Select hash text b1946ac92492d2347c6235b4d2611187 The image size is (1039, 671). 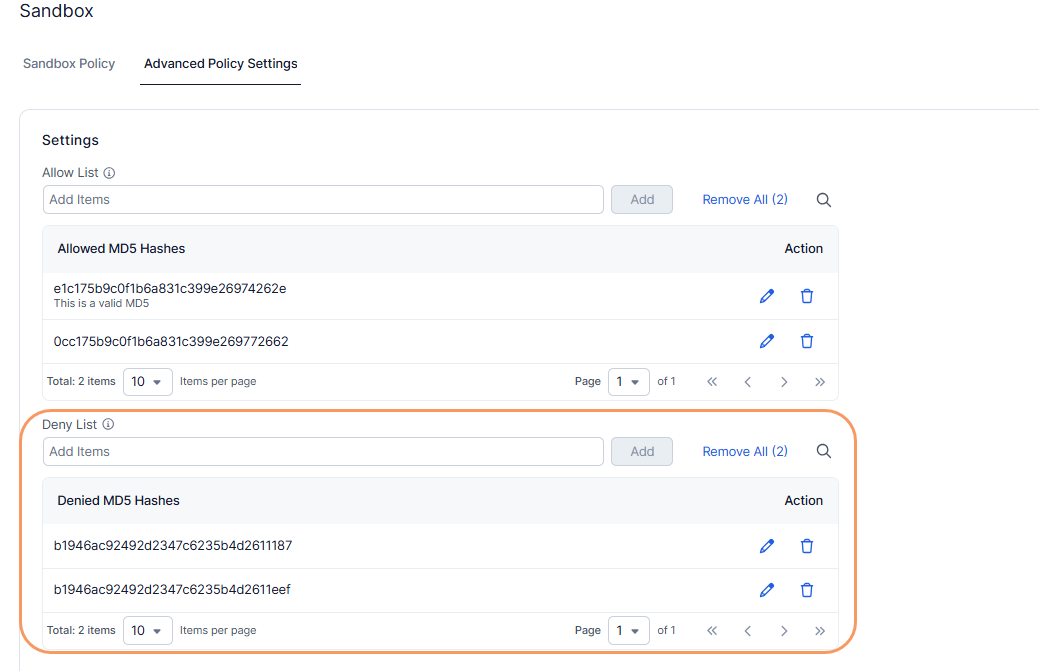pyautogui.click(x=172, y=545)
